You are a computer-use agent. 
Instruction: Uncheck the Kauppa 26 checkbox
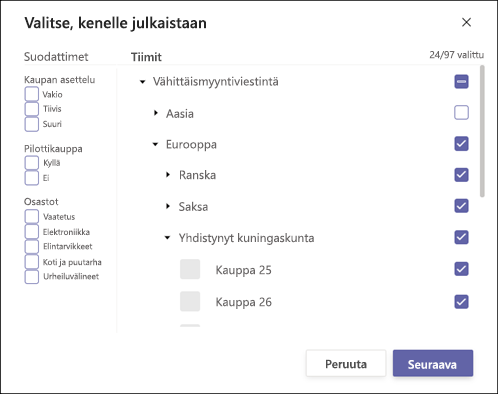(461, 302)
